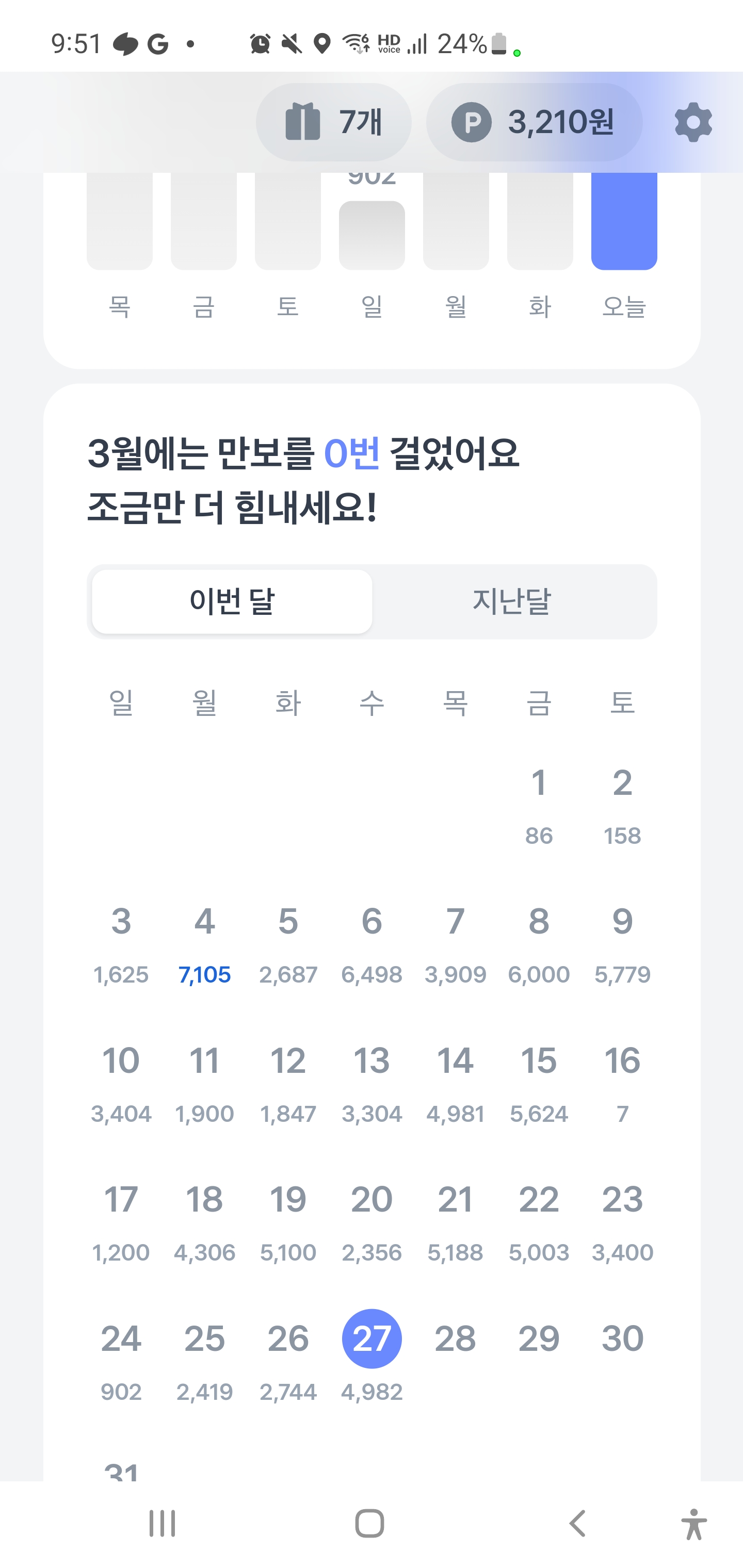
Task: Select highlighted date 27 in calendar
Action: [372, 1338]
